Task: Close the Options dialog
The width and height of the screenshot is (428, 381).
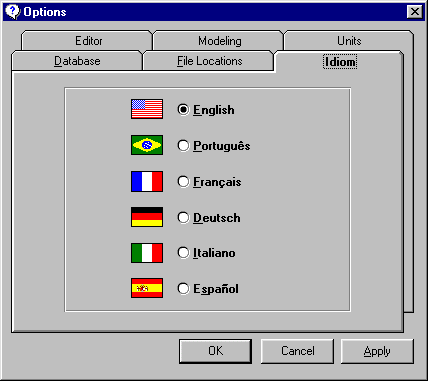Action: pyautogui.click(x=415, y=12)
